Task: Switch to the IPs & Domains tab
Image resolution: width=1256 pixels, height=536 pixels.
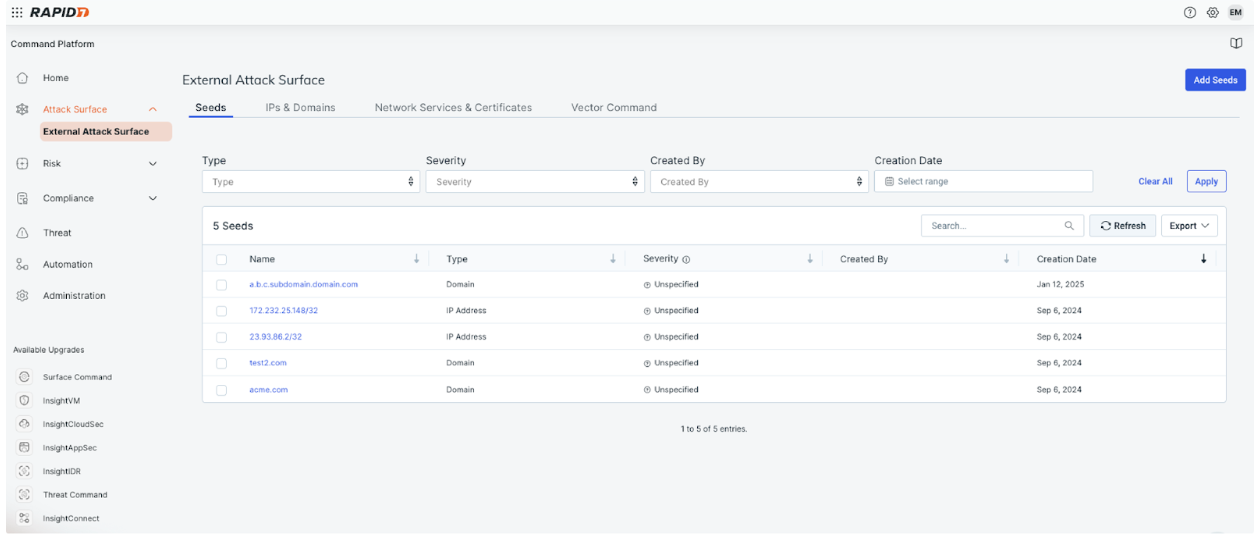Action: point(300,108)
